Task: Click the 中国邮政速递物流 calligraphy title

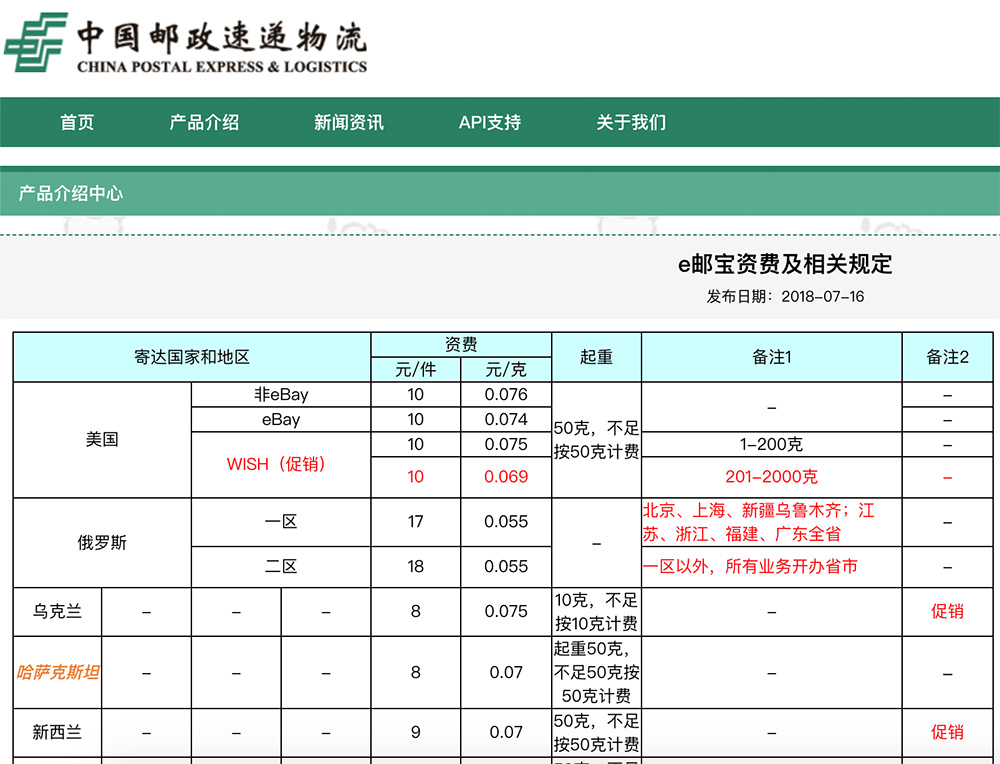Action: (222, 37)
